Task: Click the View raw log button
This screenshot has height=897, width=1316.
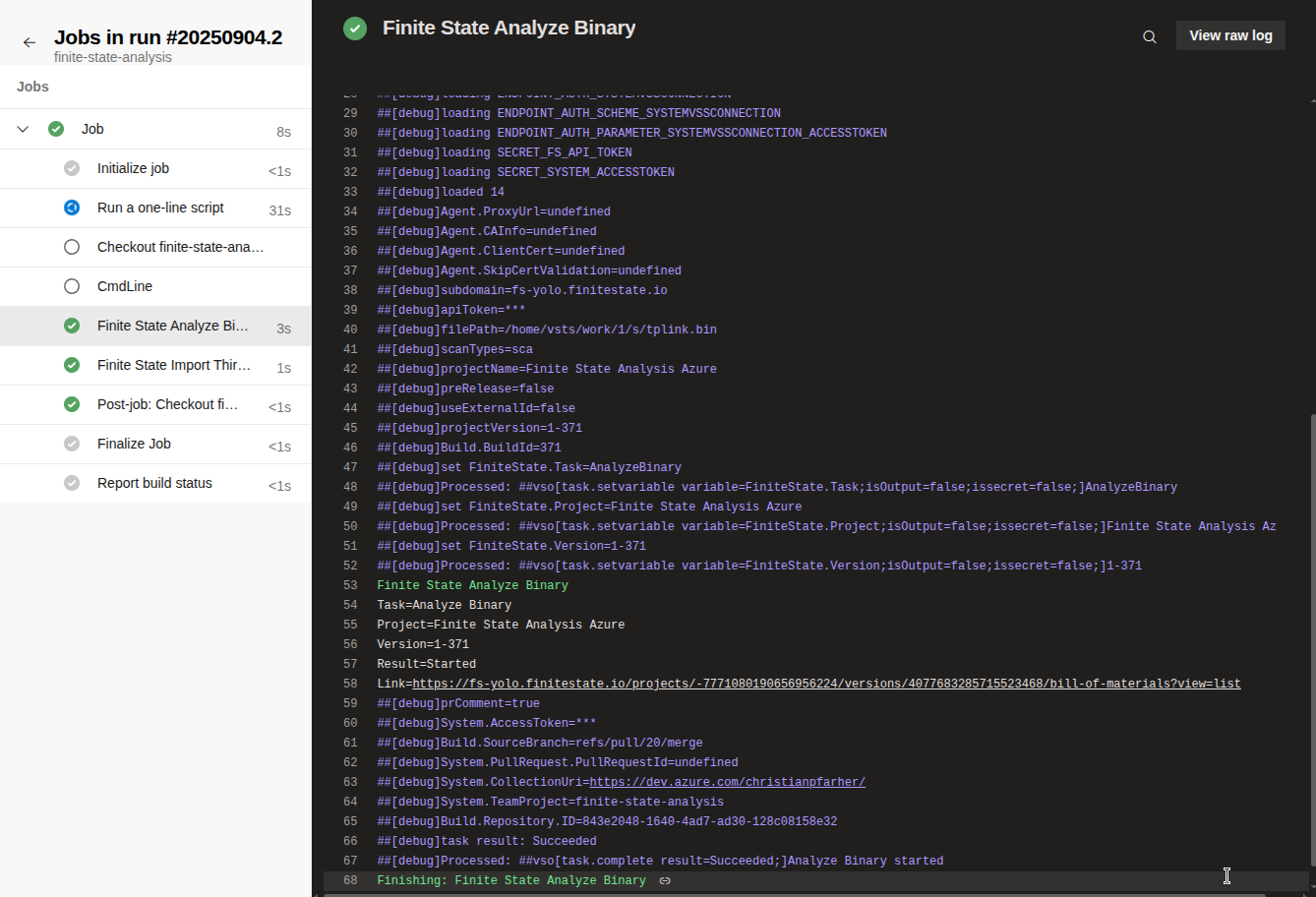Action: (x=1230, y=35)
